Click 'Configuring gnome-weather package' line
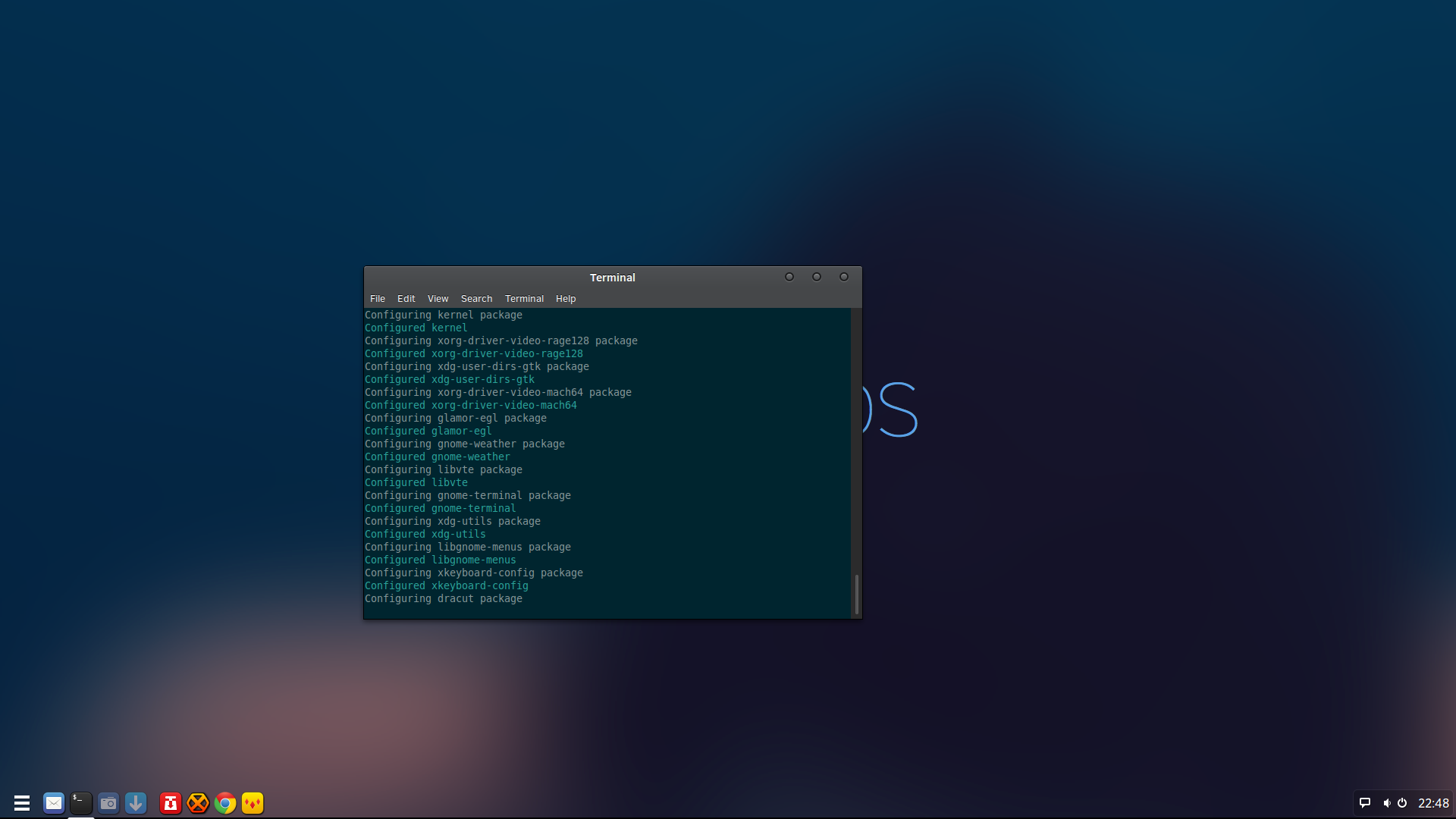Viewport: 1456px width, 819px height. 465,444
